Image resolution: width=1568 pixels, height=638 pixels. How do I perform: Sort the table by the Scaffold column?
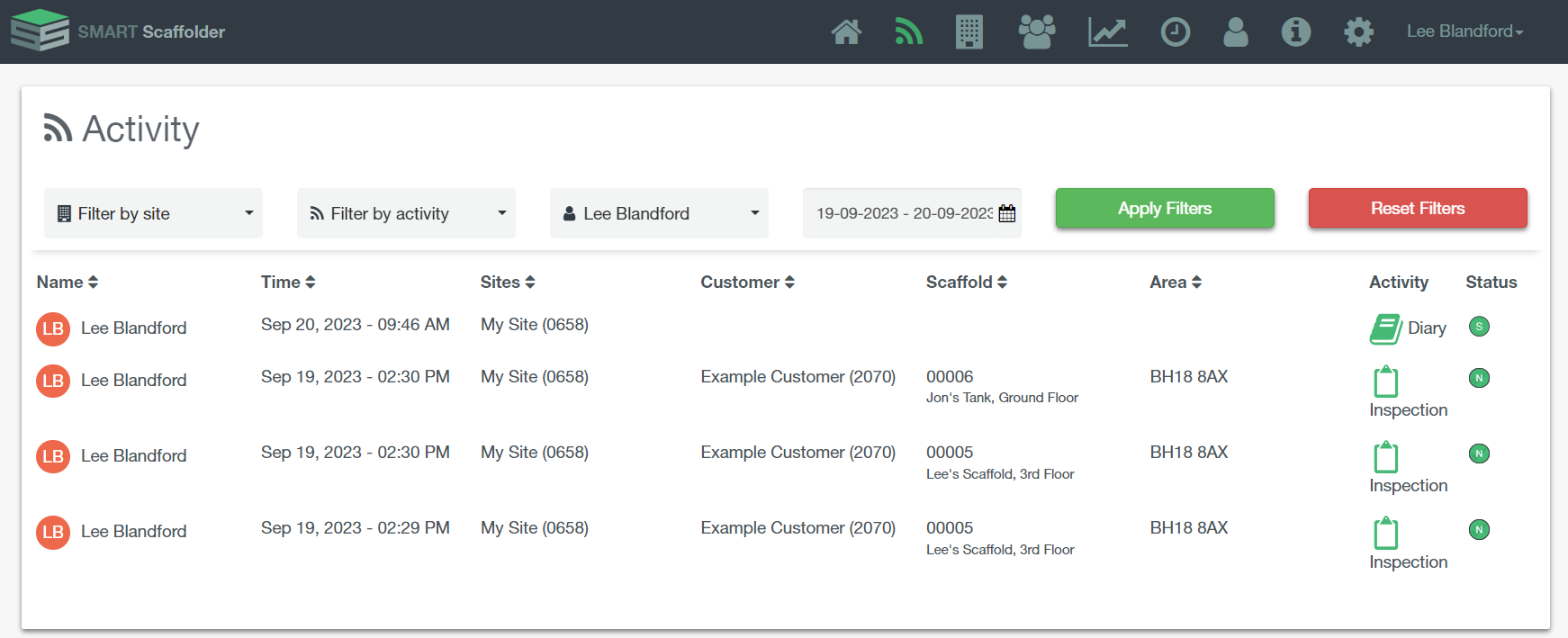(967, 282)
